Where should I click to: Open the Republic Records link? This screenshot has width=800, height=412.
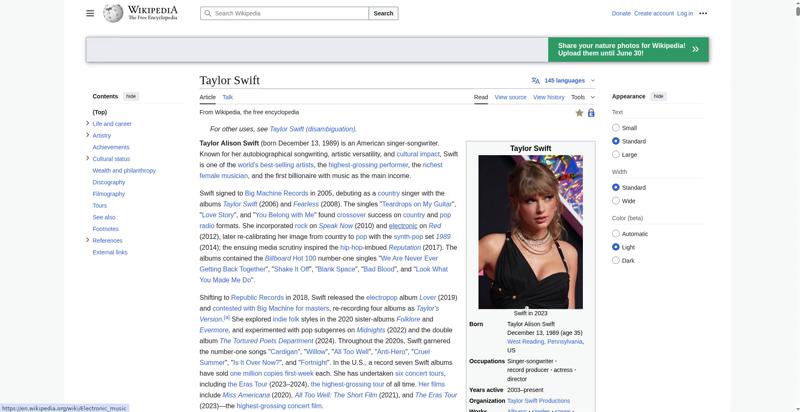(x=257, y=297)
